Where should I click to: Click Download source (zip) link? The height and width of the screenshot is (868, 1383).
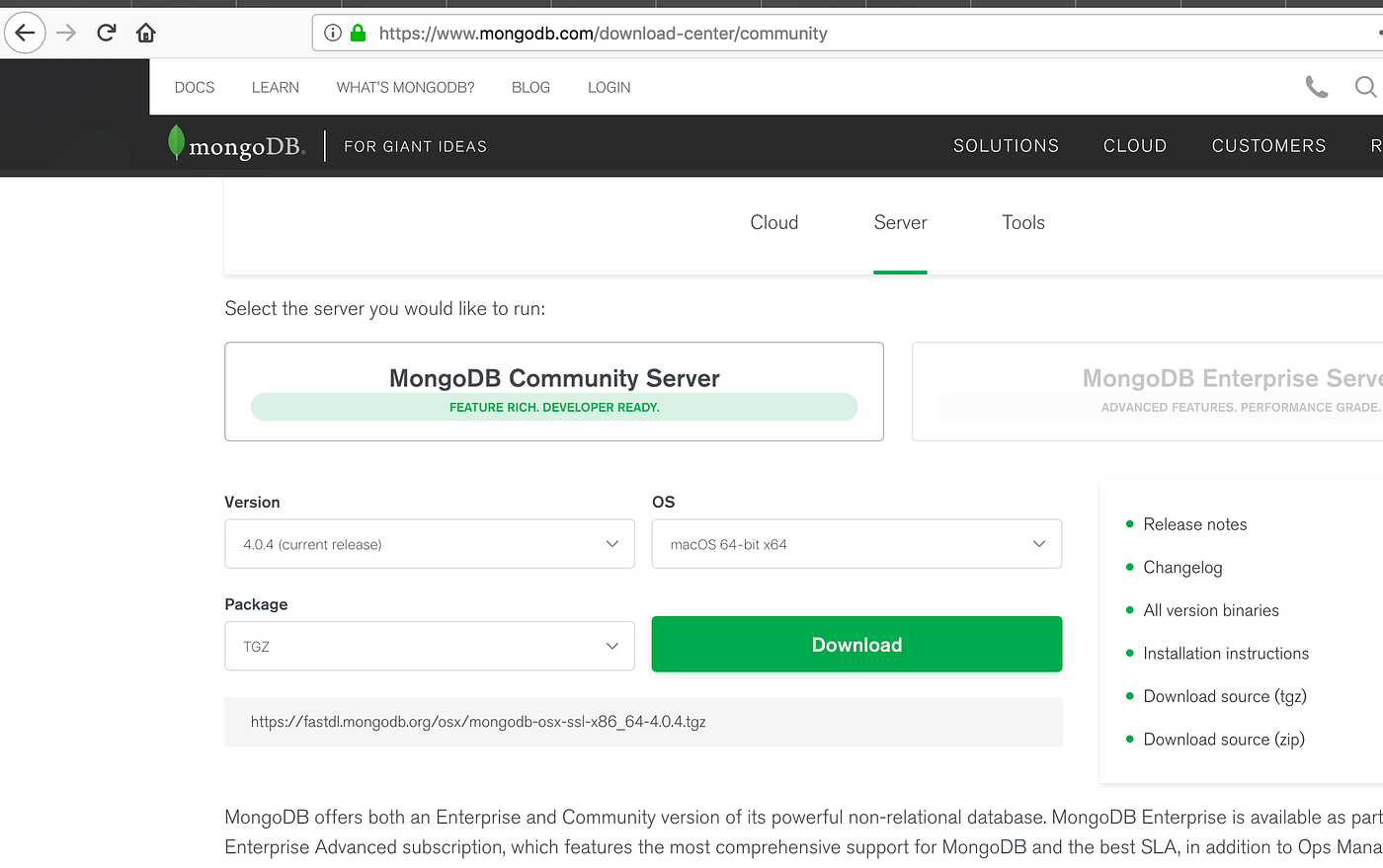coord(1224,739)
